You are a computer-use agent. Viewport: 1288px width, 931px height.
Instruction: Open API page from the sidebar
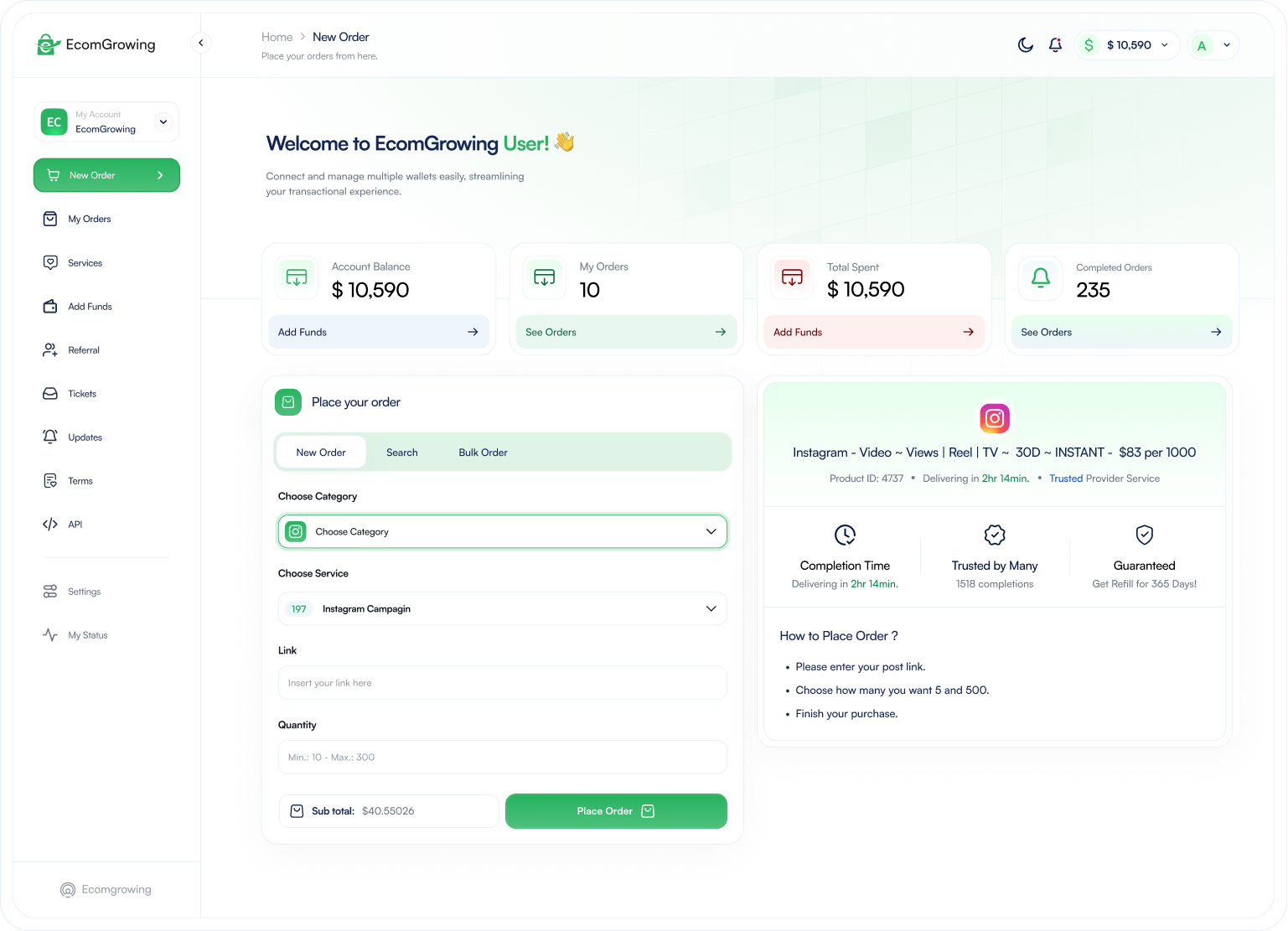coord(75,525)
